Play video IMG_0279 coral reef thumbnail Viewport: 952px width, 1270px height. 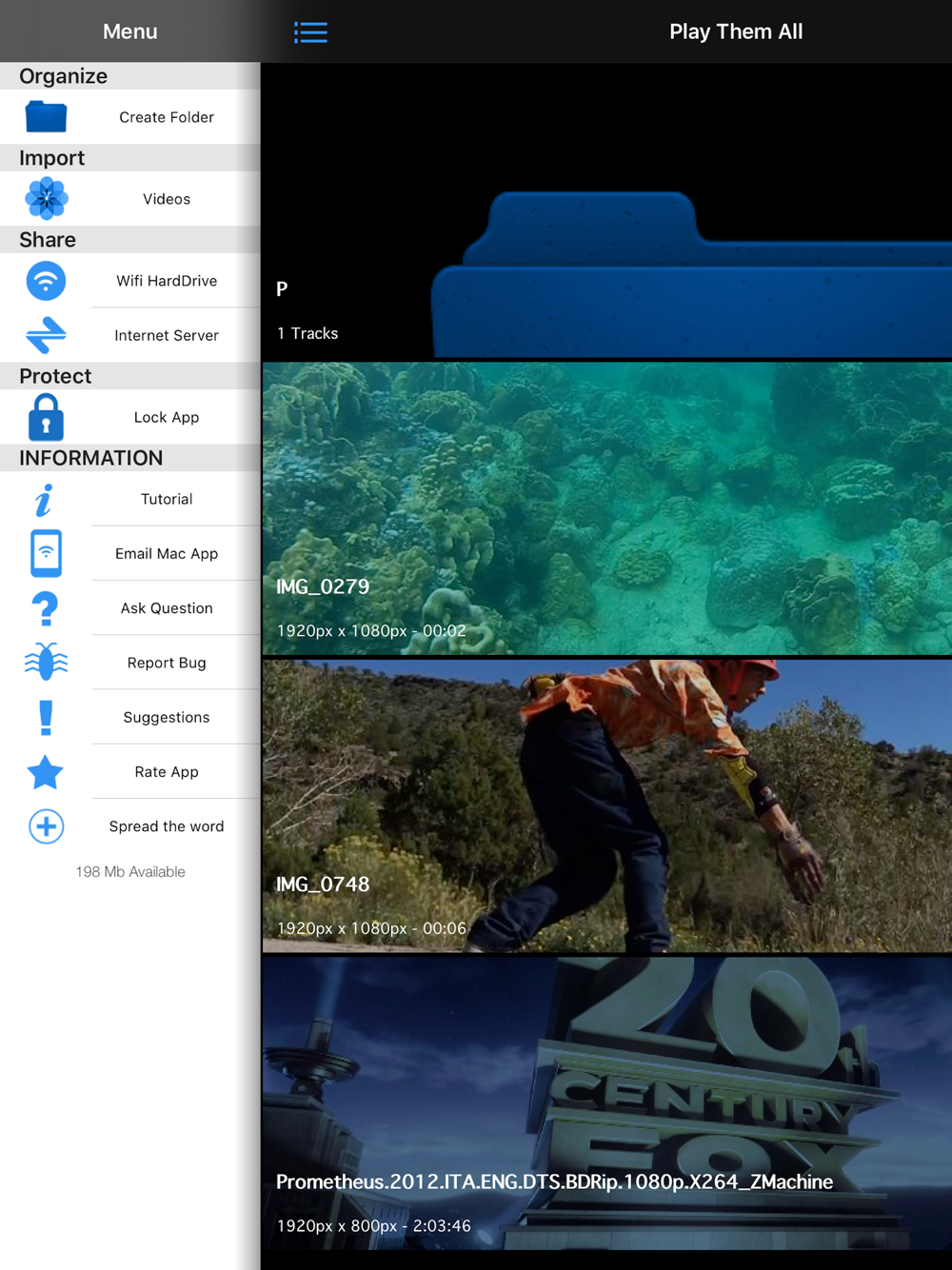click(x=607, y=508)
